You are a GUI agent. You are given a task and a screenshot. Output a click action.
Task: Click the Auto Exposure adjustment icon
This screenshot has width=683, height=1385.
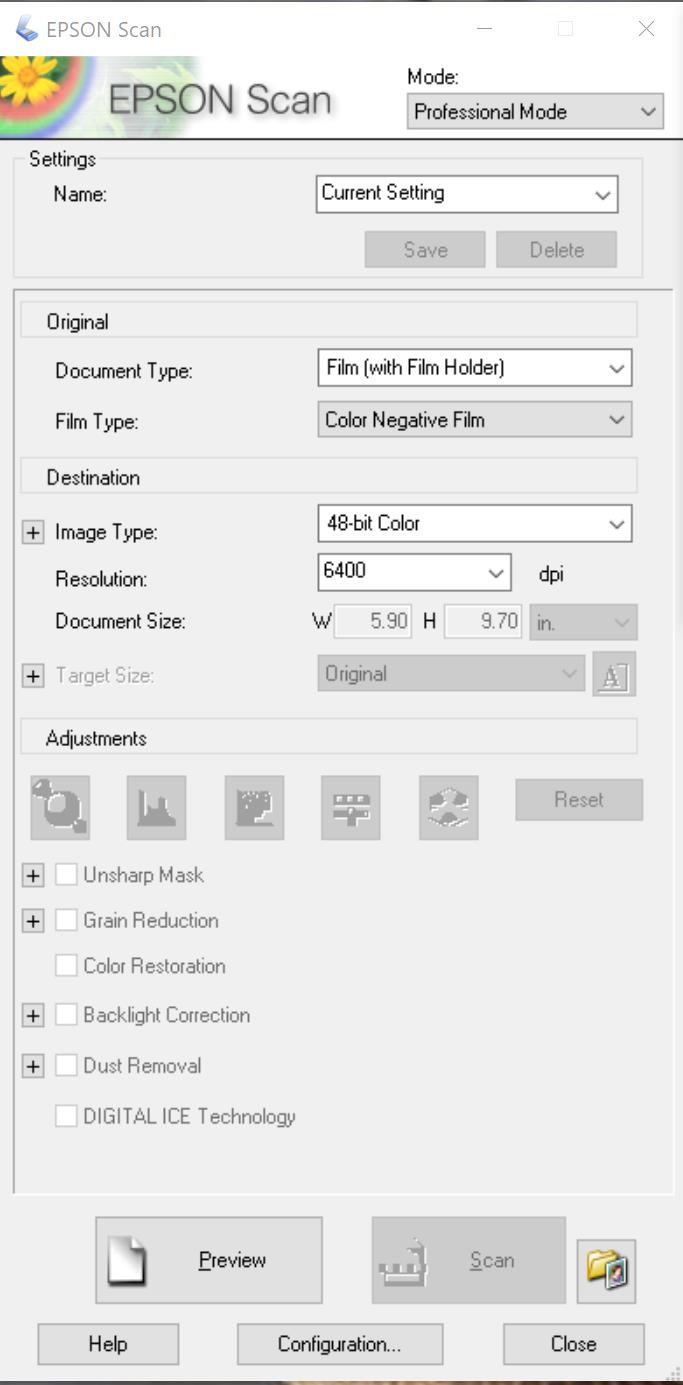(x=60, y=807)
